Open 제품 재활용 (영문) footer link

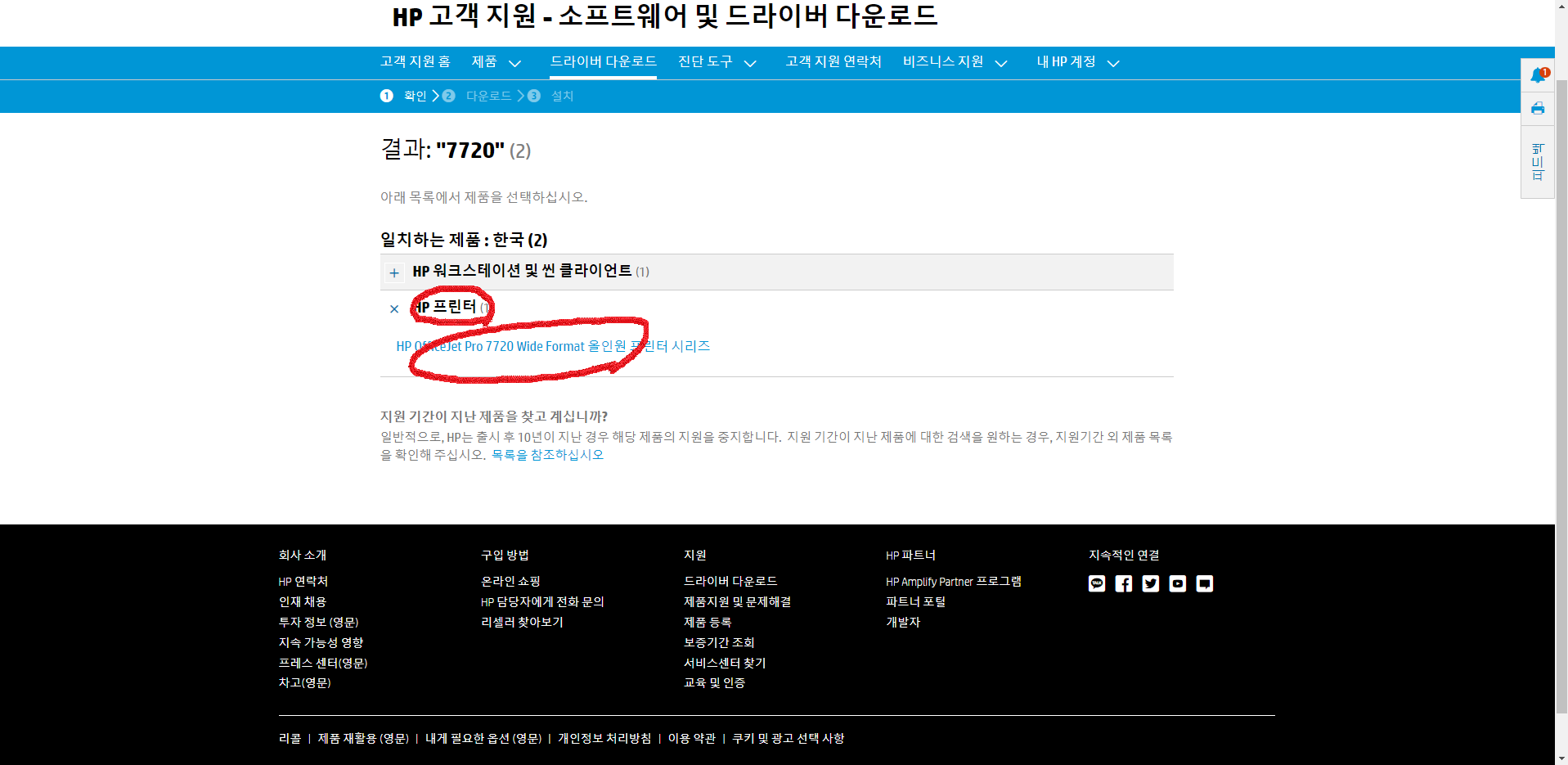click(363, 739)
